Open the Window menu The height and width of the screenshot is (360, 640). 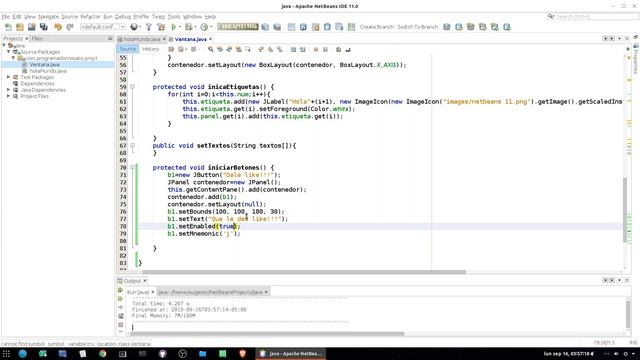coord(192,17)
